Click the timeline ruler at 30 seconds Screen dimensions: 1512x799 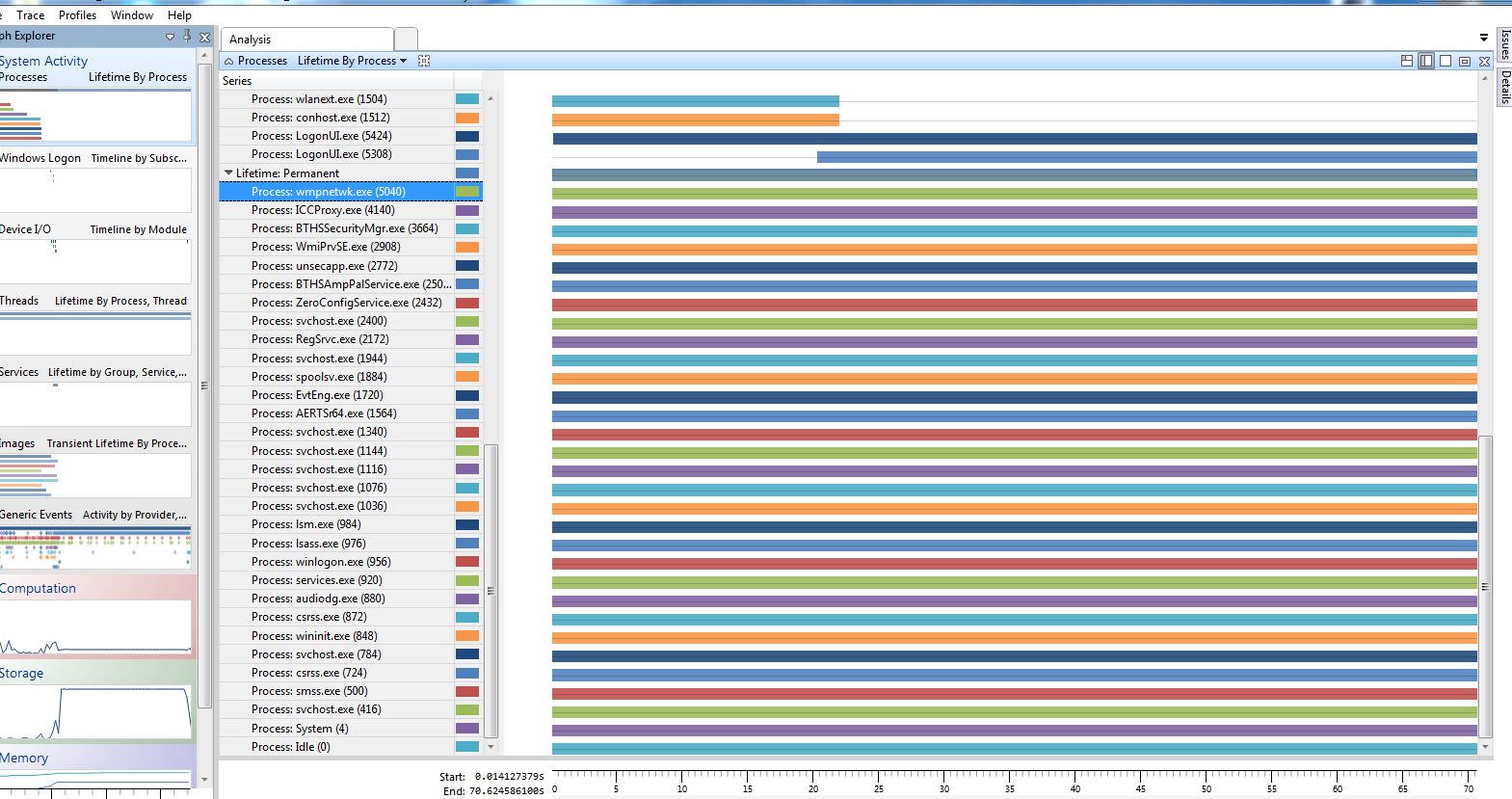coord(944,783)
